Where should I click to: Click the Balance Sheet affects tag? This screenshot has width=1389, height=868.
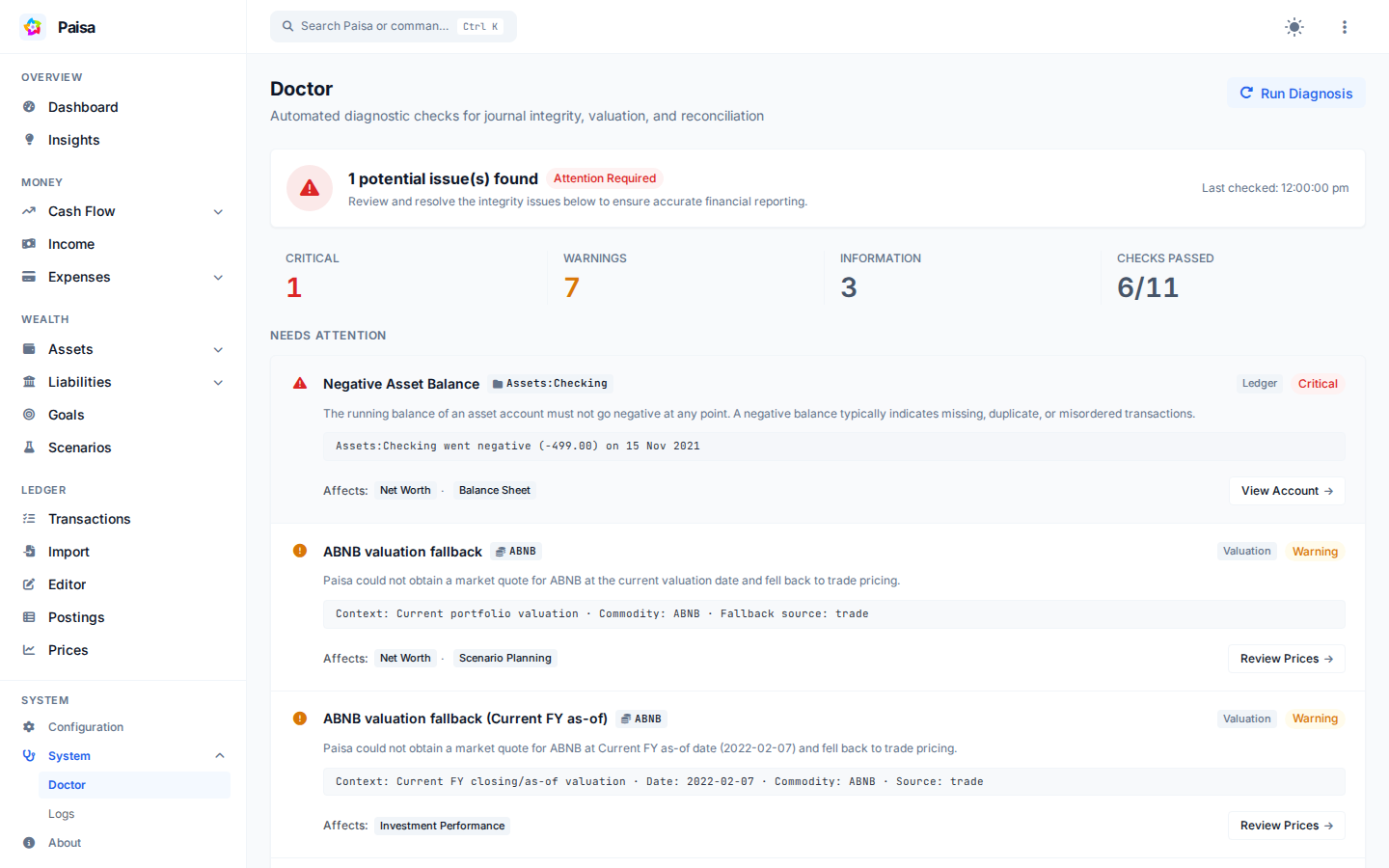pos(495,491)
